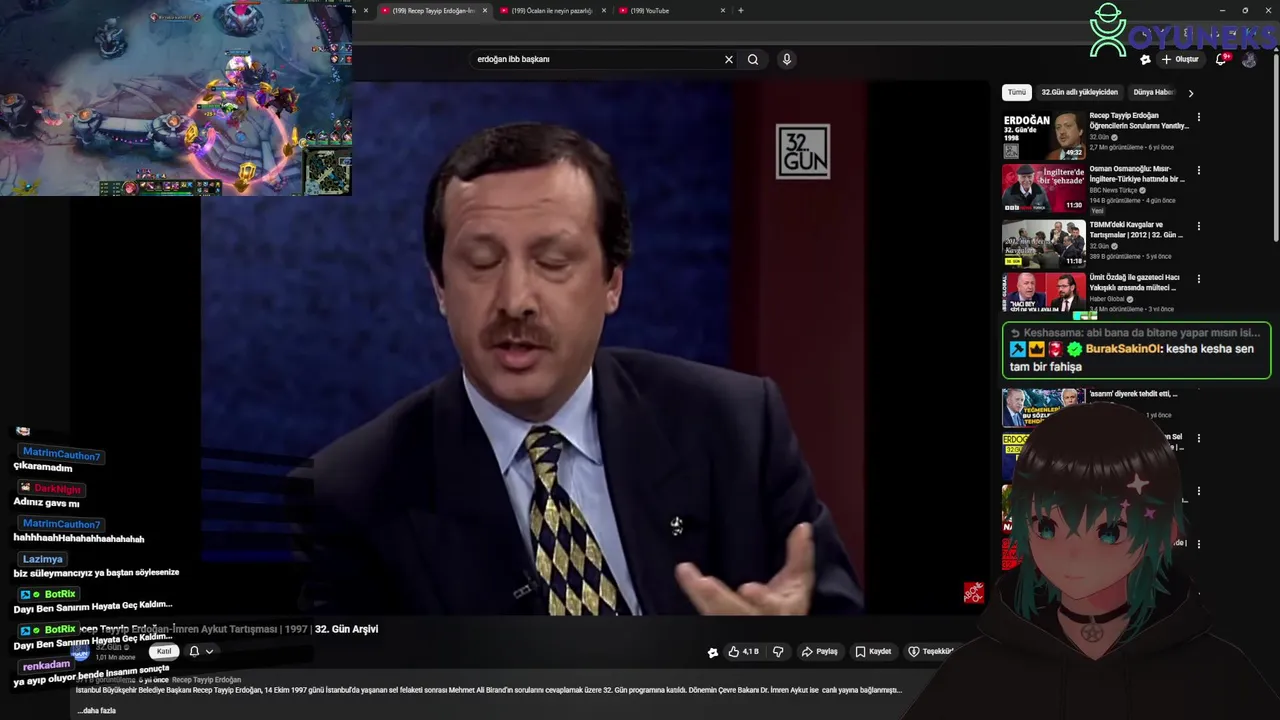The image size is (1280, 720).
Task: Click the 32.GÜN watermark logo on video
Action: click(x=803, y=151)
